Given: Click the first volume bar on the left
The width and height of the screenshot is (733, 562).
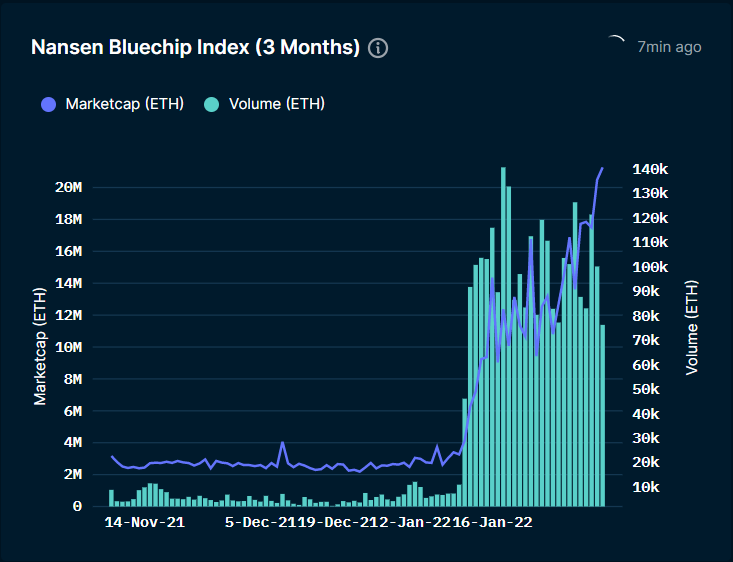Looking at the screenshot, I should [x=111, y=498].
